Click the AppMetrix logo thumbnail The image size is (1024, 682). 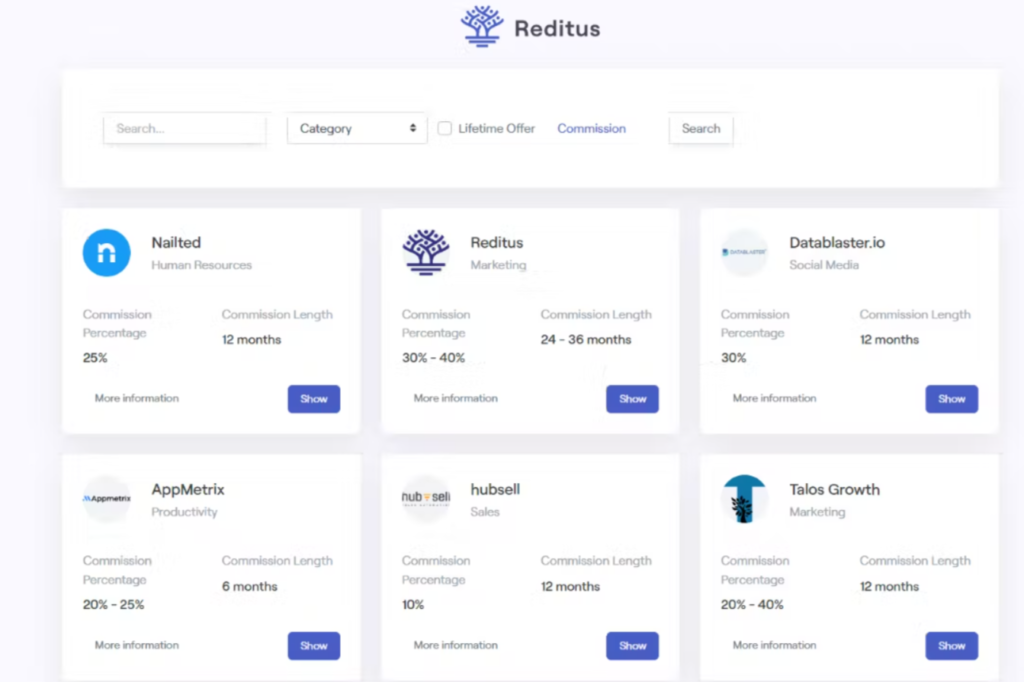106,498
